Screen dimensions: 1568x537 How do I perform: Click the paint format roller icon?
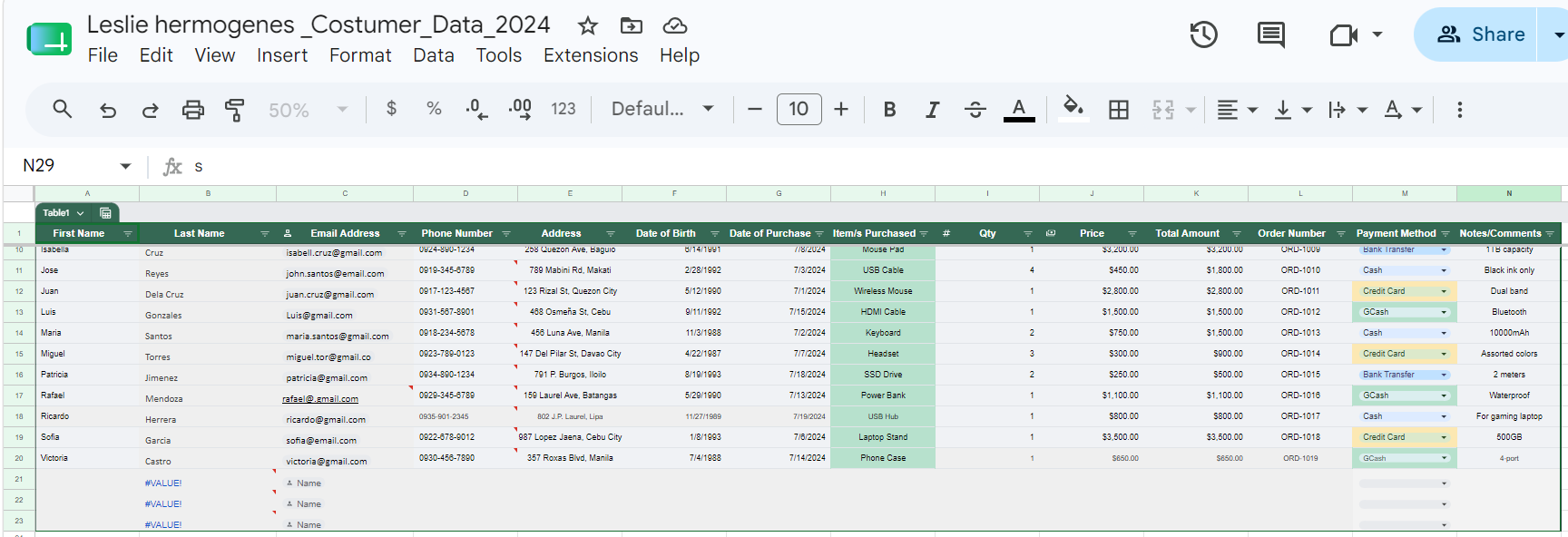234,110
